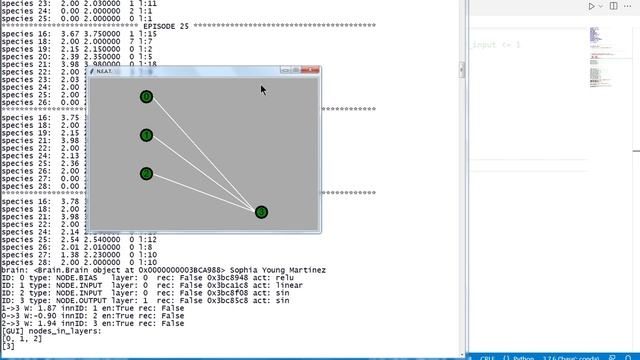Click 'ID: 1 type: NODE.INPUT' line with act: linear

(152, 285)
